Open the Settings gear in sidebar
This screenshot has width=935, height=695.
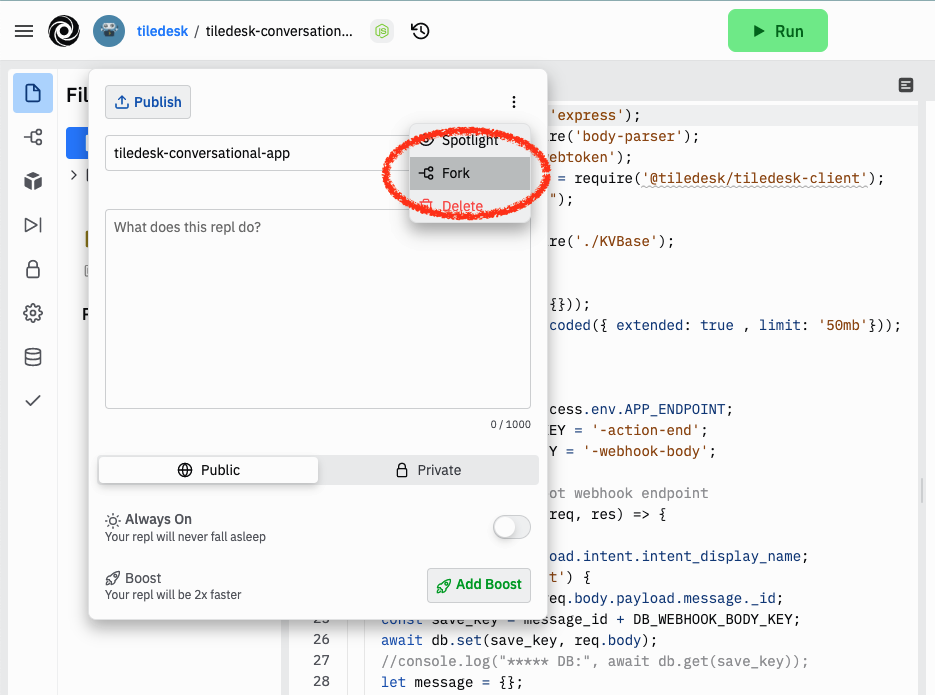tap(33, 313)
